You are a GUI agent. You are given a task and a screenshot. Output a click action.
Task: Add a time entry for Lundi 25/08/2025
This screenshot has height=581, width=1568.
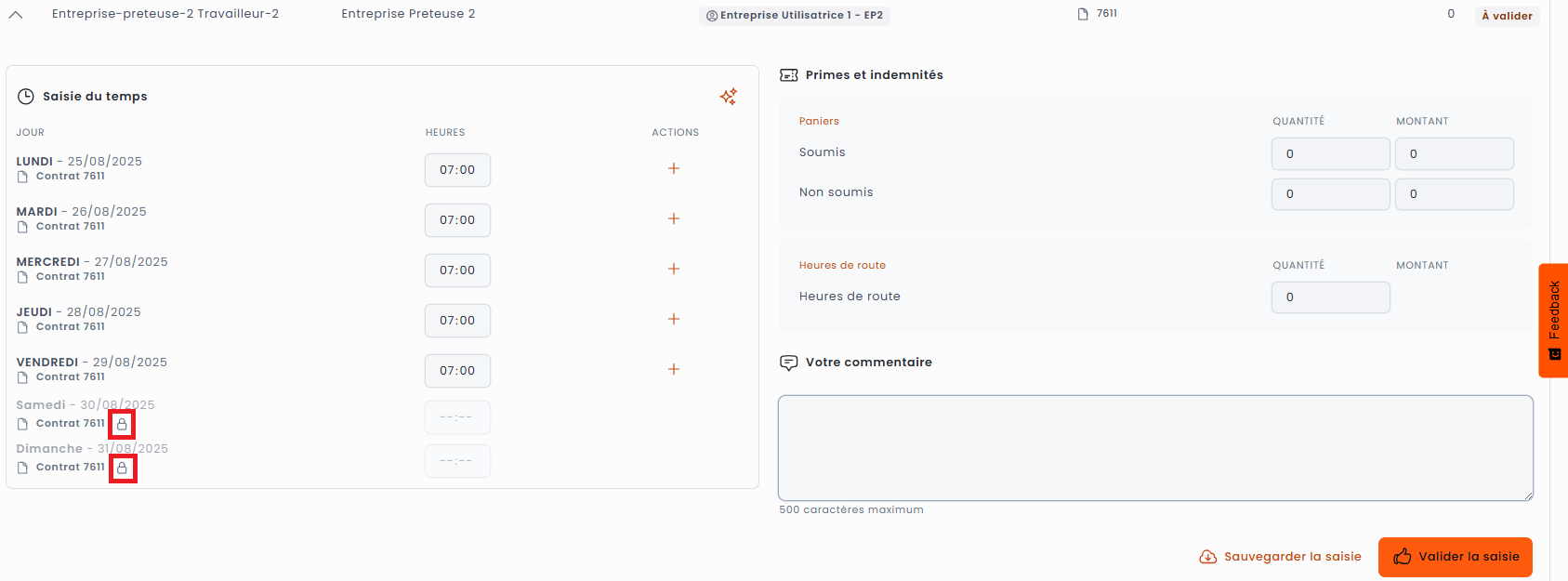pyautogui.click(x=674, y=168)
